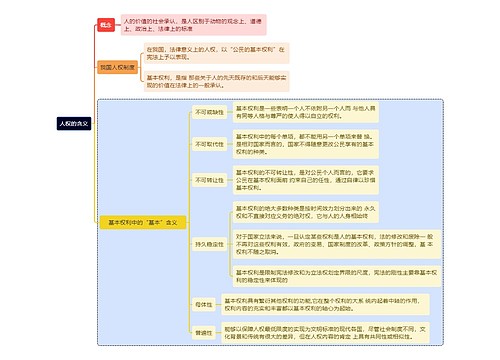Click the note starting 基本权利，是指
This screenshot has width=500, height=360.
216,81
